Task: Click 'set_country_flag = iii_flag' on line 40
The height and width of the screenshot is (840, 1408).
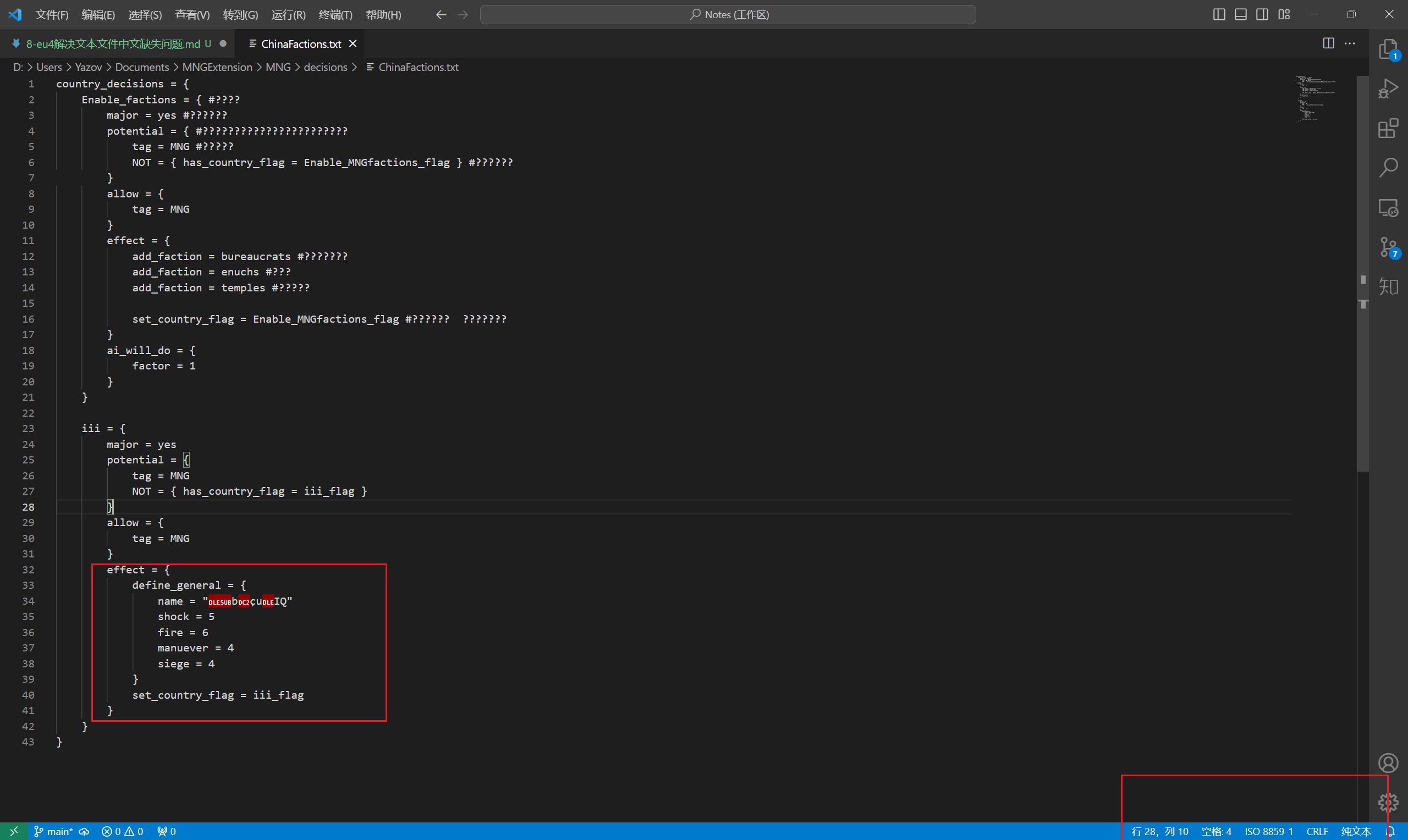Action: pyautogui.click(x=218, y=695)
